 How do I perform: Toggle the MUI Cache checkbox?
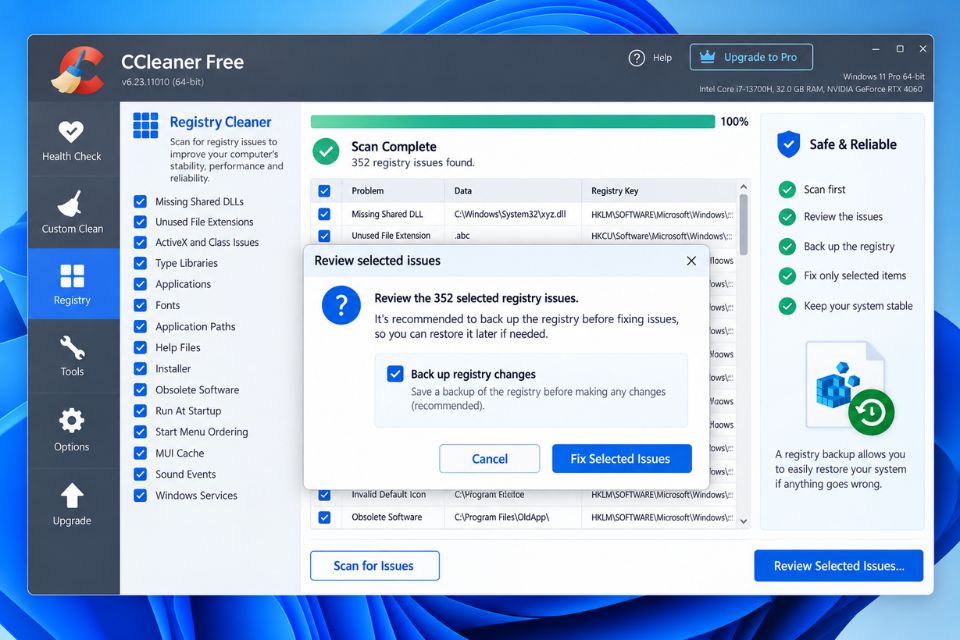click(x=140, y=453)
